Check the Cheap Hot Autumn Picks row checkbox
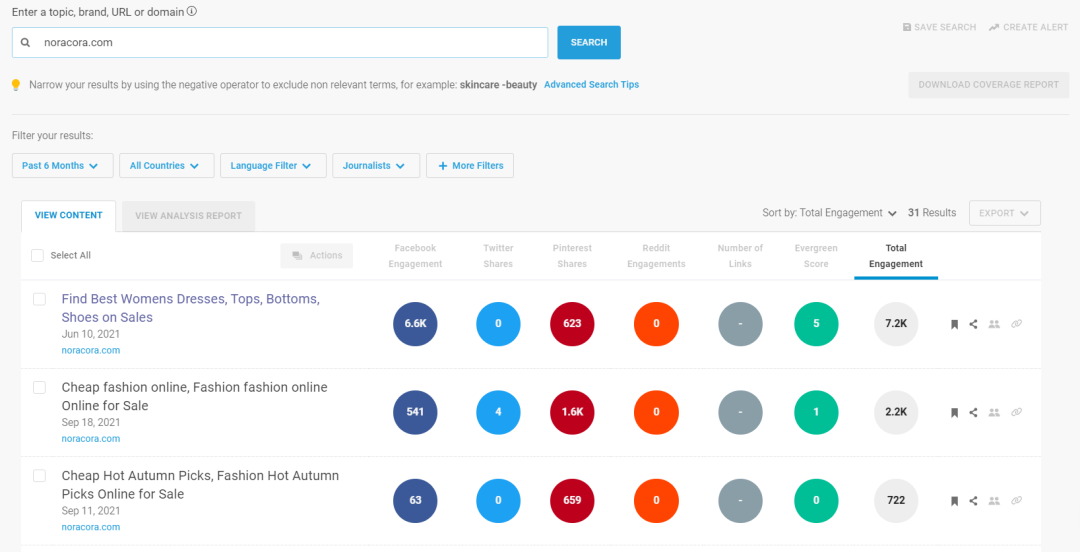Screen dimensions: 1080x552 pyautogui.click(x=39, y=476)
